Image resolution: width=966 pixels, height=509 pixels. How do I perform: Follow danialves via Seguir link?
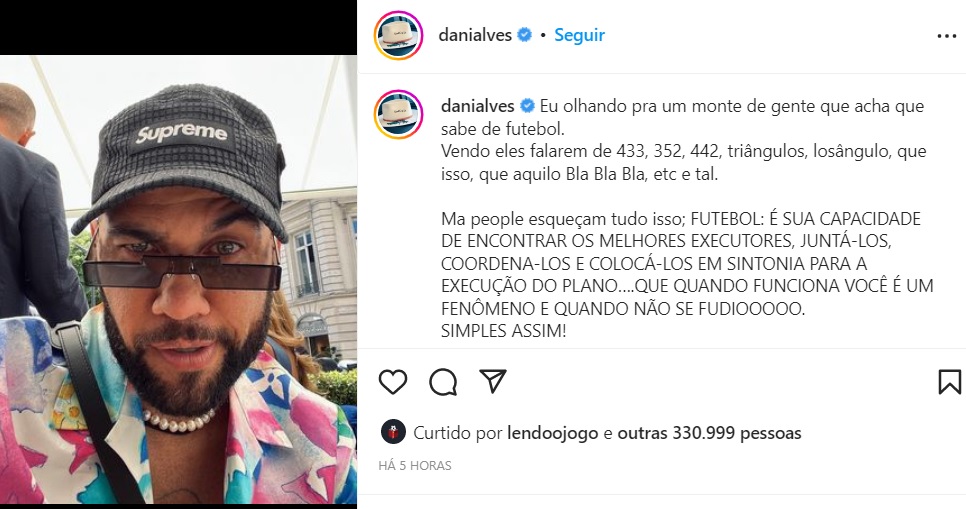click(x=579, y=35)
